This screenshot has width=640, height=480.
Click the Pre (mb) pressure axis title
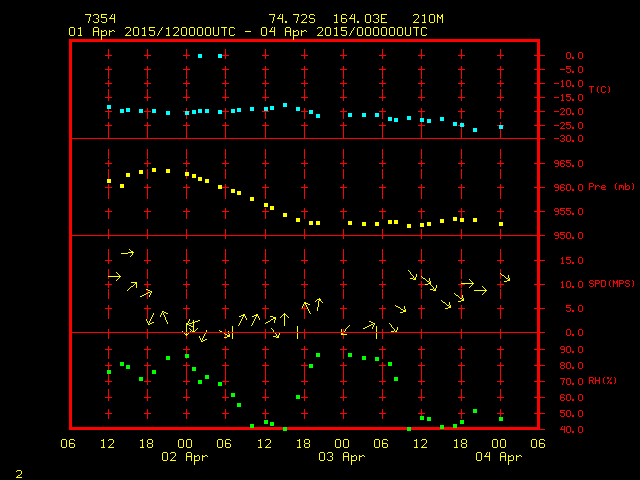click(x=611, y=187)
